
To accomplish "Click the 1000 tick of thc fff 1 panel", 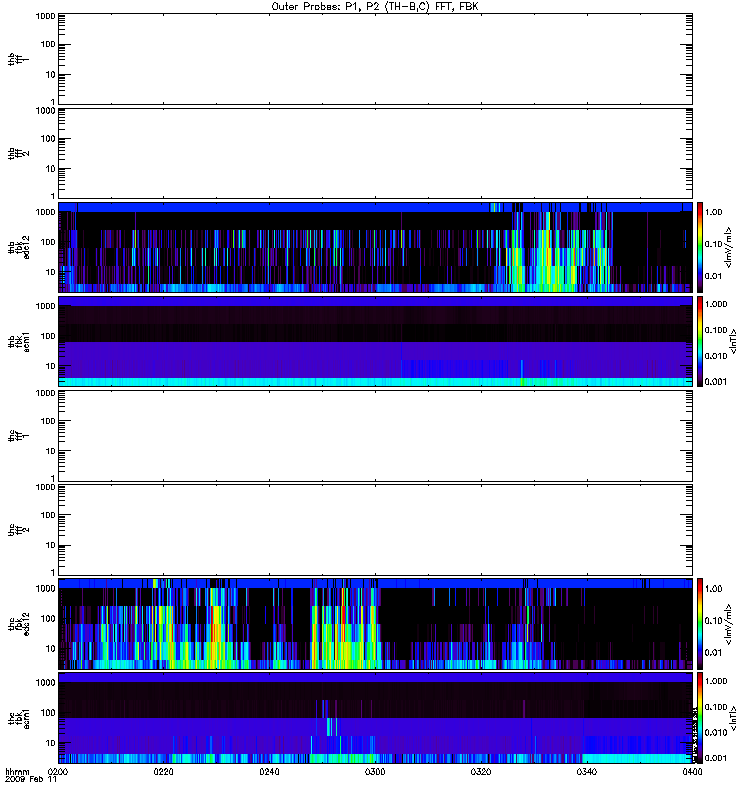I will (45, 393).
